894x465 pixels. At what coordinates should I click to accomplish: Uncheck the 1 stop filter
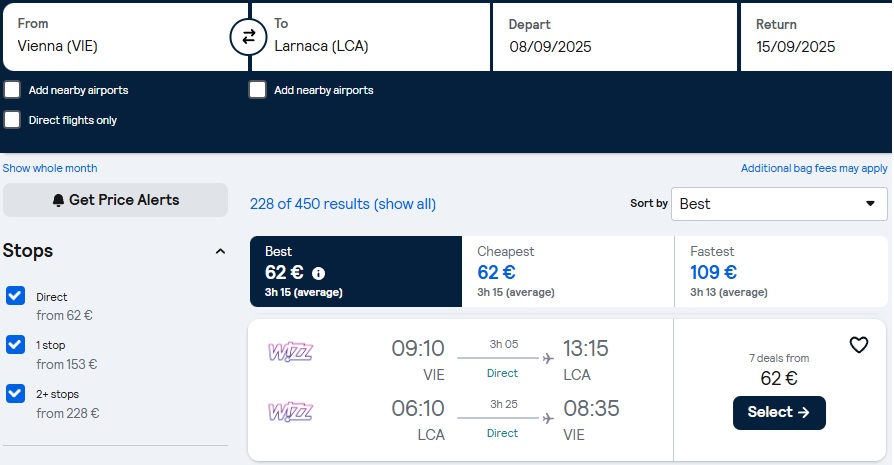click(15, 345)
